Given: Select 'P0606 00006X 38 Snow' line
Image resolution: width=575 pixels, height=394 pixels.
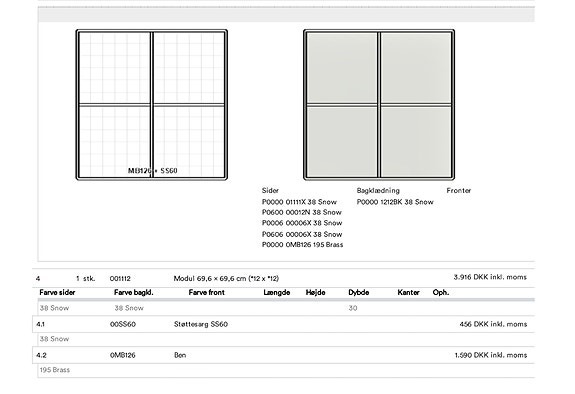Looking at the screenshot, I should click(302, 234).
